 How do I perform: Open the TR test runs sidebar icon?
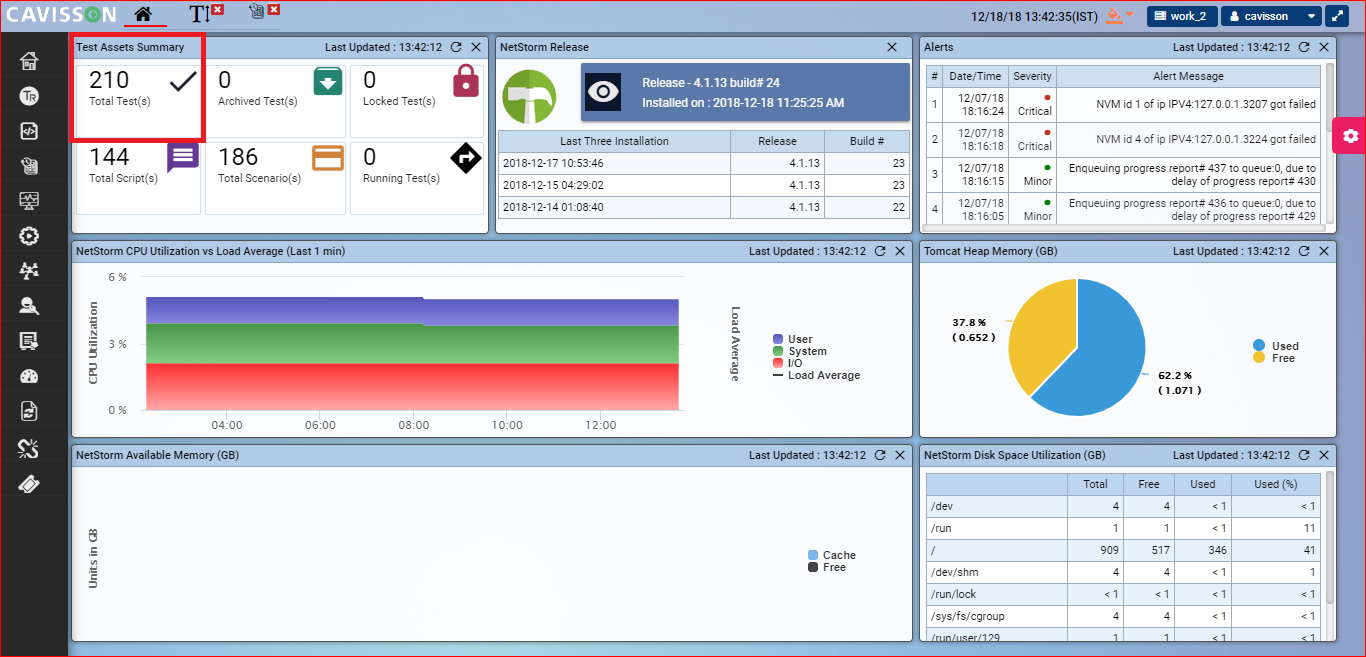(x=29, y=96)
